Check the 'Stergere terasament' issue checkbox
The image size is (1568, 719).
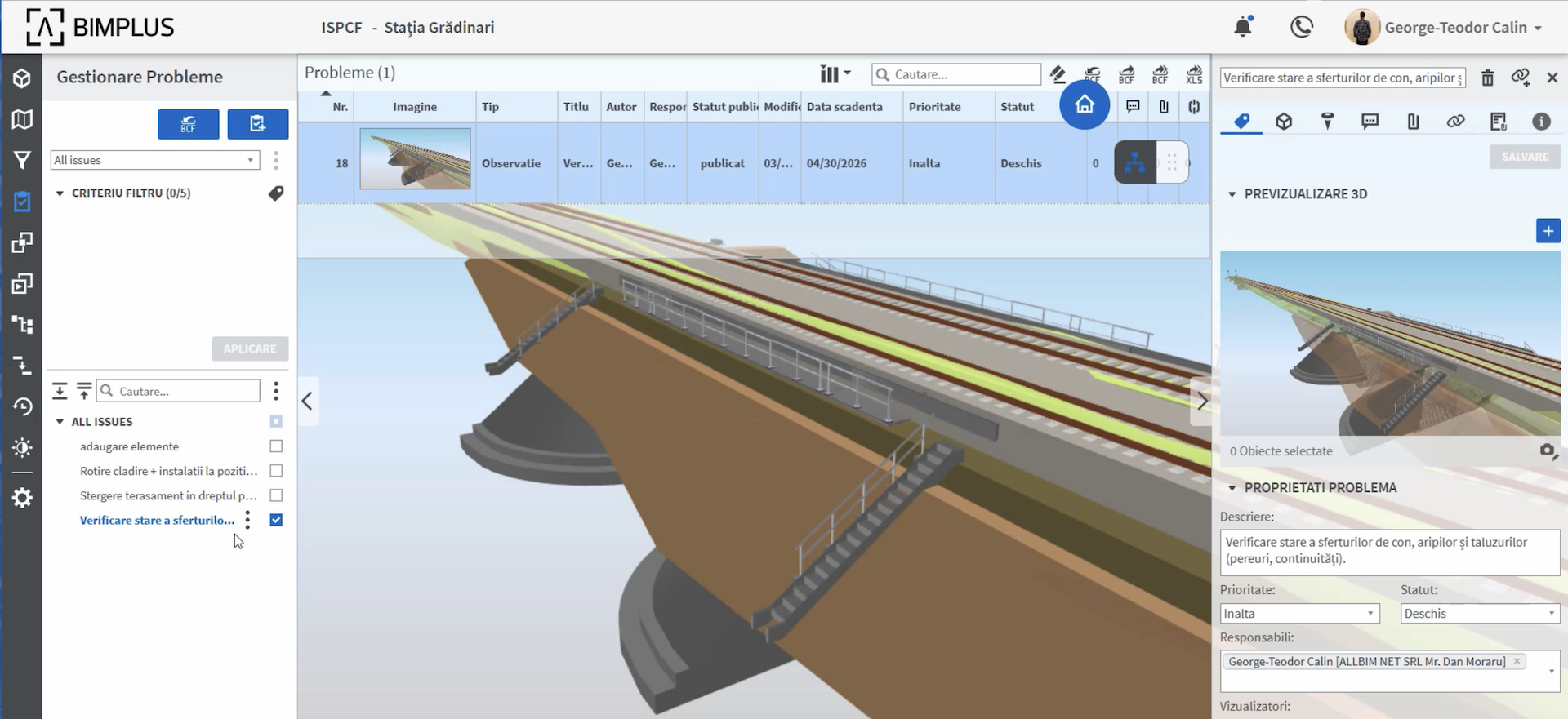pos(276,495)
